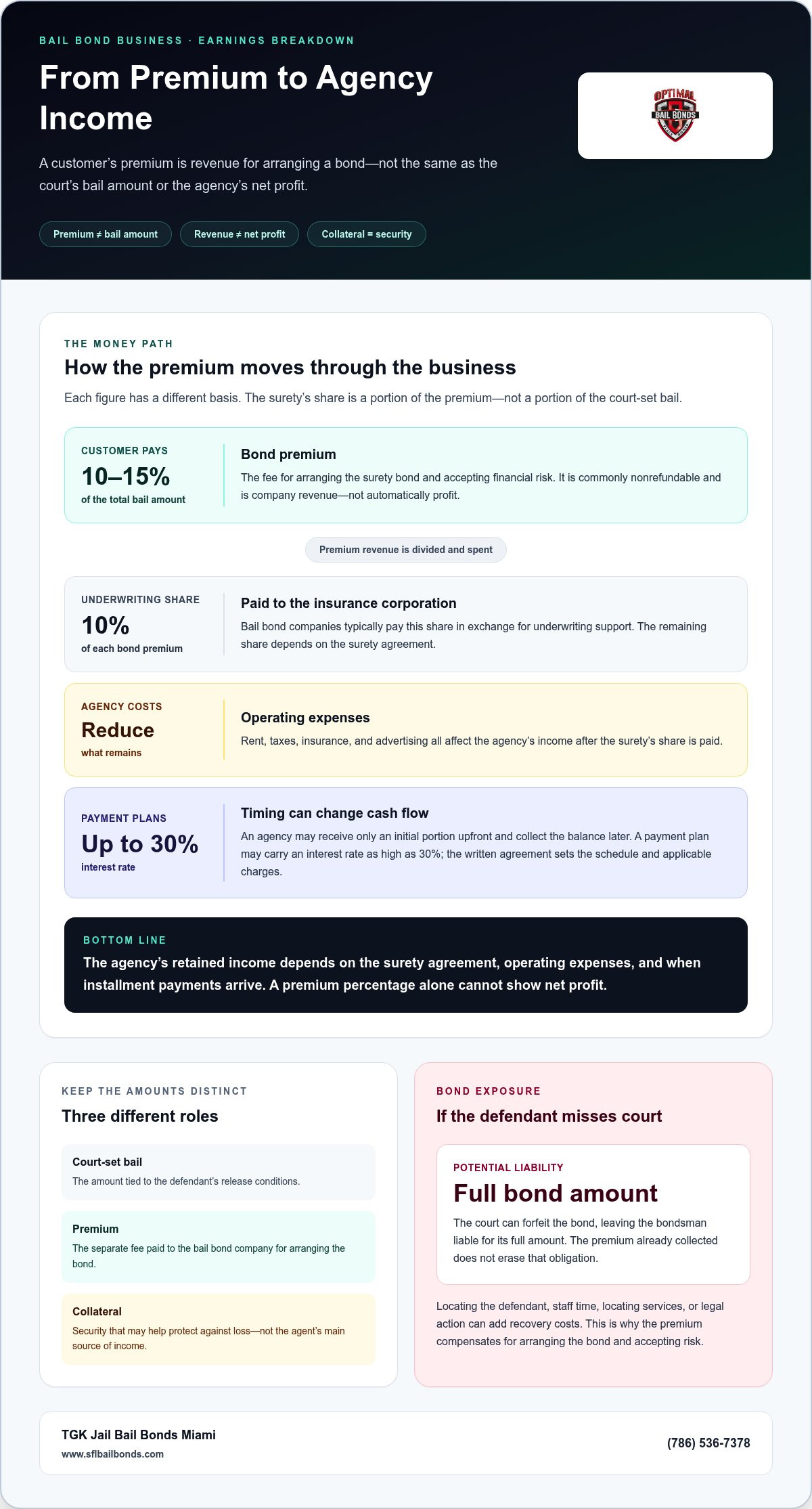812x1509 pixels.
Task: Click 'TGK Jail Bail Bonds Miami' footer name
Action: pyautogui.click(x=139, y=1435)
